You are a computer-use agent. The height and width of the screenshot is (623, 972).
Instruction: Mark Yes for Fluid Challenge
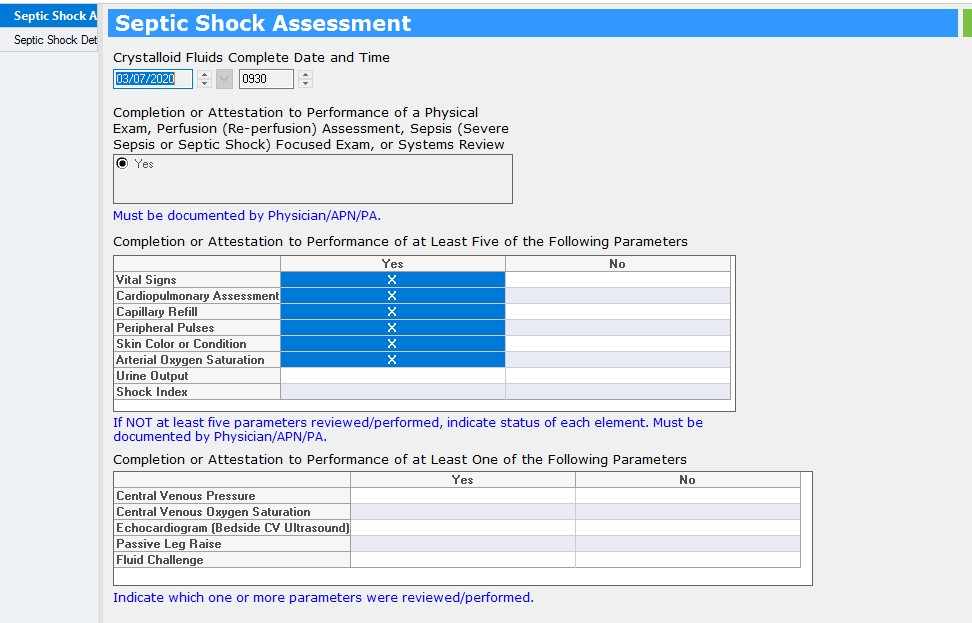[462, 560]
